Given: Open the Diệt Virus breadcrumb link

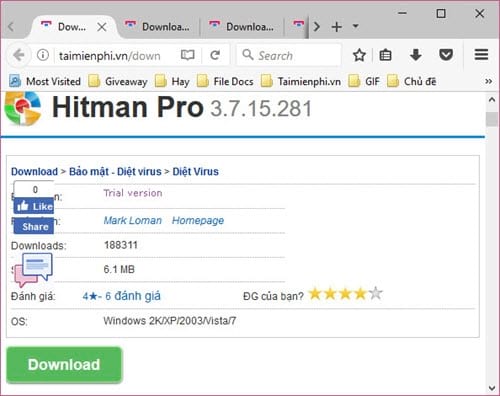Looking at the screenshot, I should (x=195, y=172).
